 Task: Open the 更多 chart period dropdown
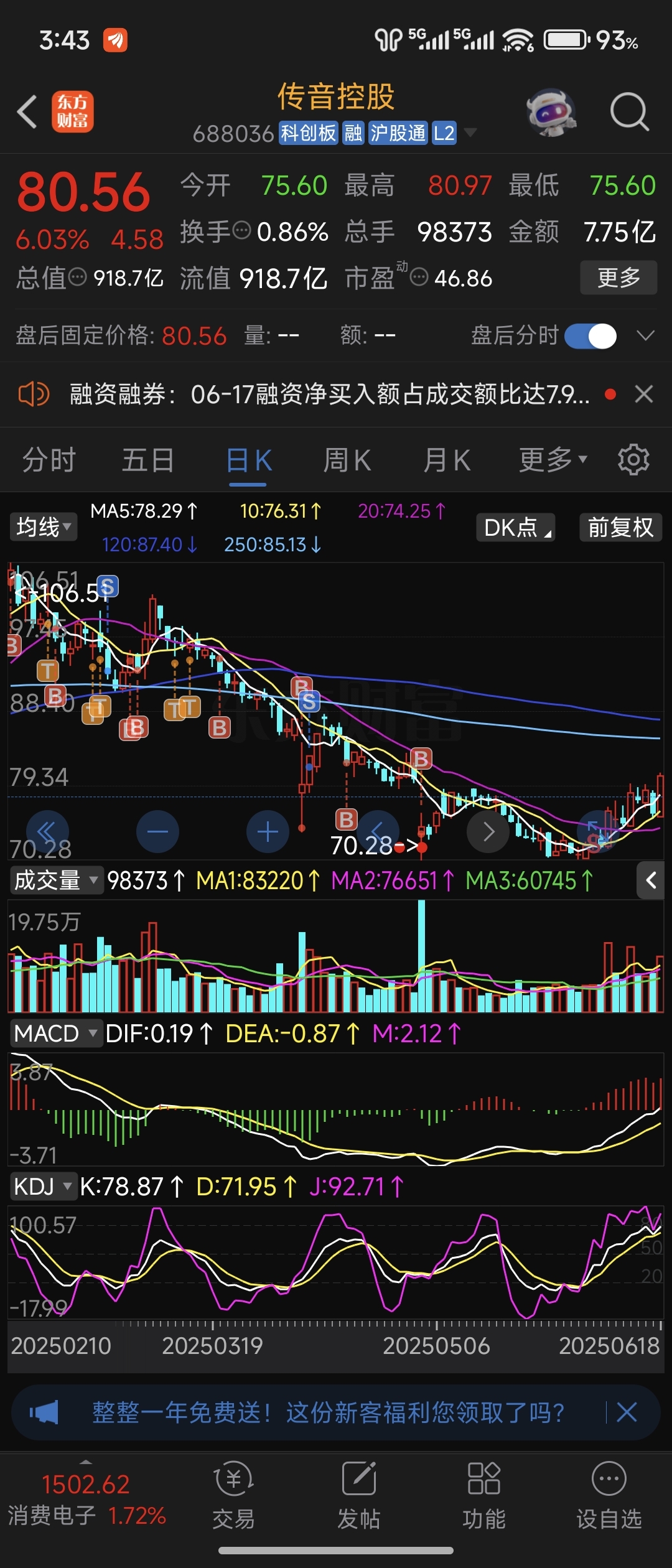tap(553, 460)
